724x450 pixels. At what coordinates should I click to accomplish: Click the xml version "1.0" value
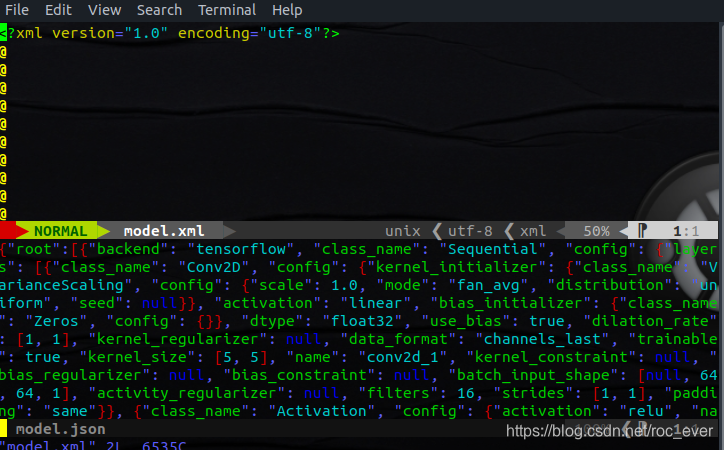click(146, 33)
